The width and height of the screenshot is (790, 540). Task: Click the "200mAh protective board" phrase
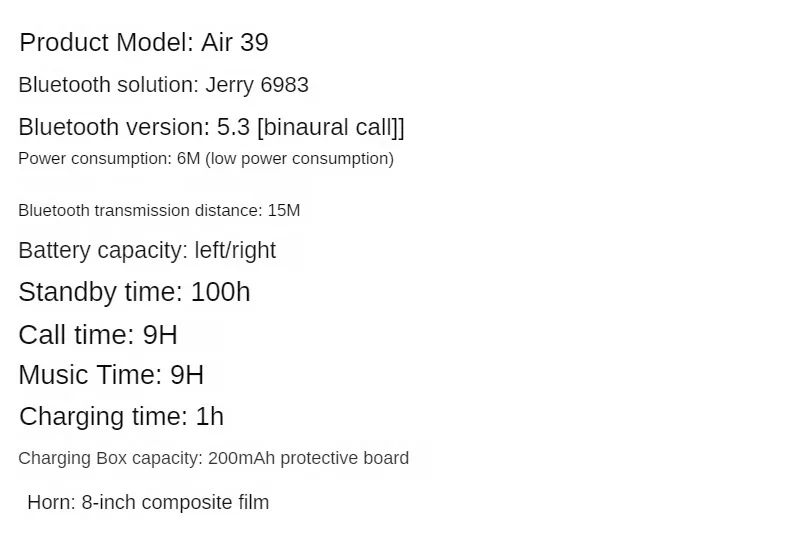tap(308, 458)
